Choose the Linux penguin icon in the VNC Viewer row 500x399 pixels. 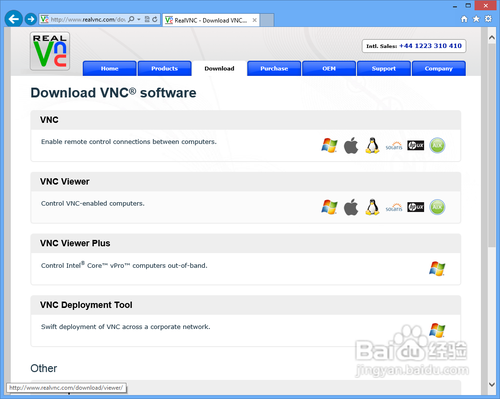[x=372, y=207]
